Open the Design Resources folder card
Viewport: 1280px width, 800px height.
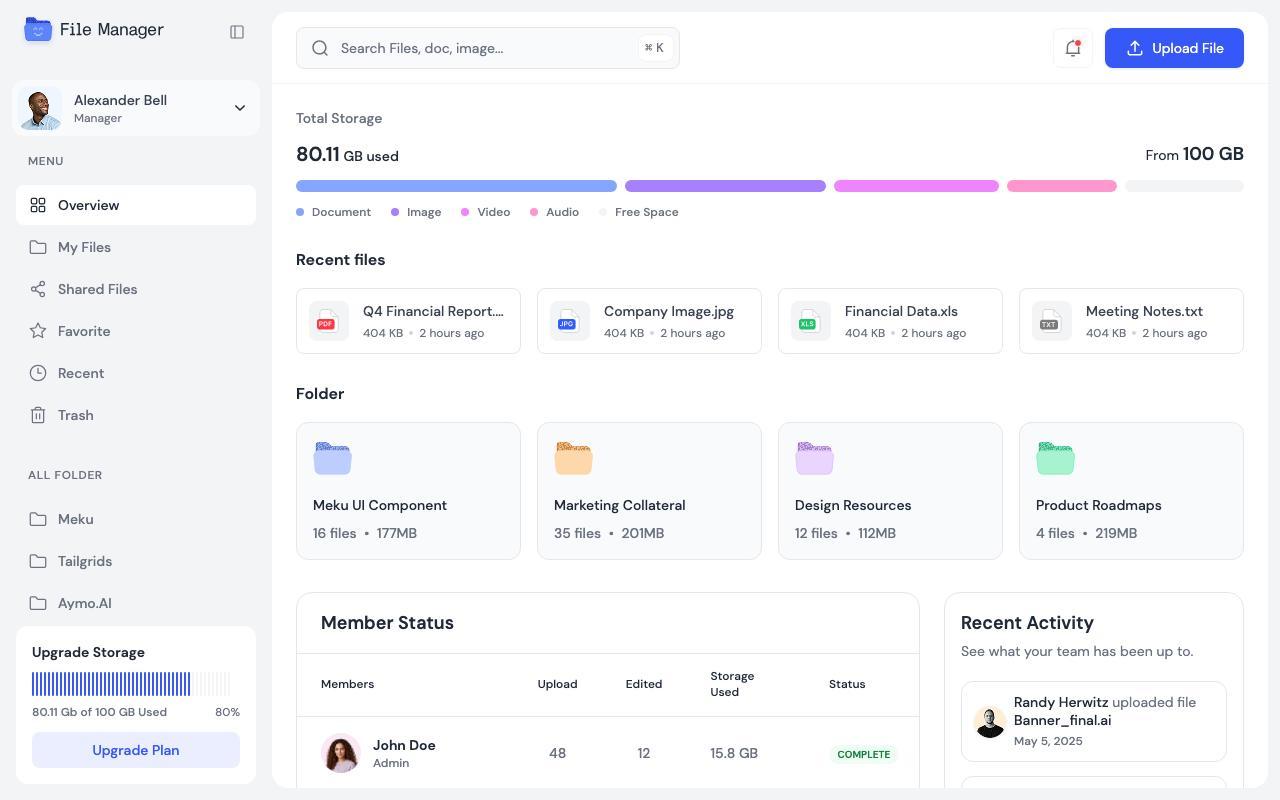[890, 491]
